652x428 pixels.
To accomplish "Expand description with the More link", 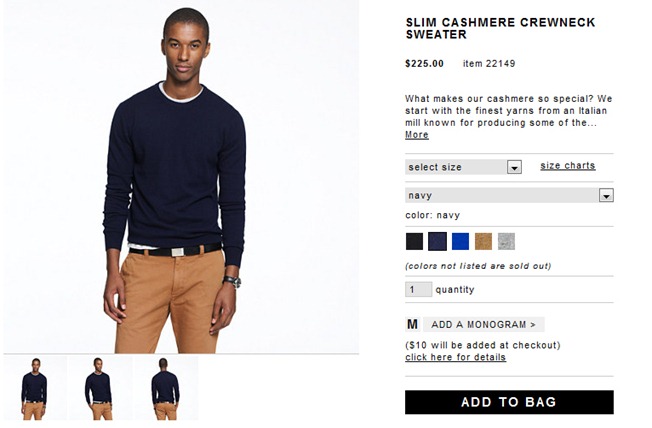I will [x=417, y=135].
